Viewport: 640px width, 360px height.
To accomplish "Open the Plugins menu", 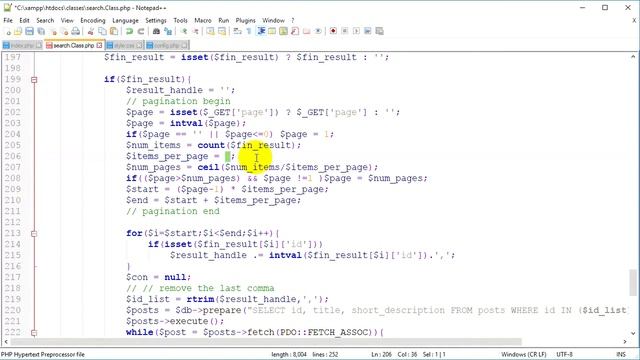I will 246,20.
